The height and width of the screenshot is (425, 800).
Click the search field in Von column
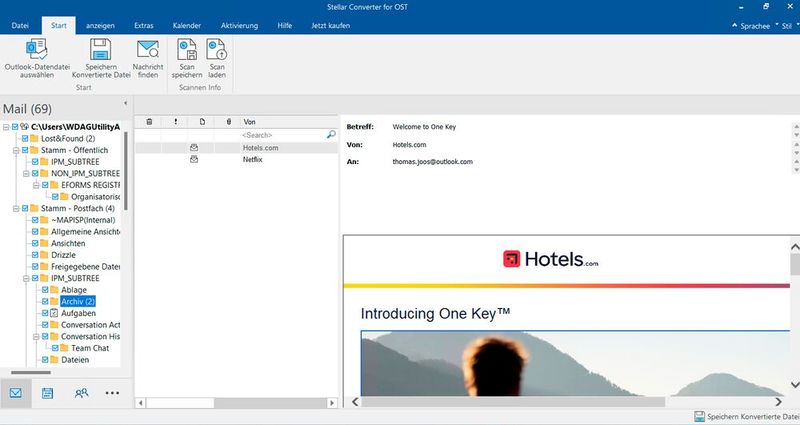283,134
